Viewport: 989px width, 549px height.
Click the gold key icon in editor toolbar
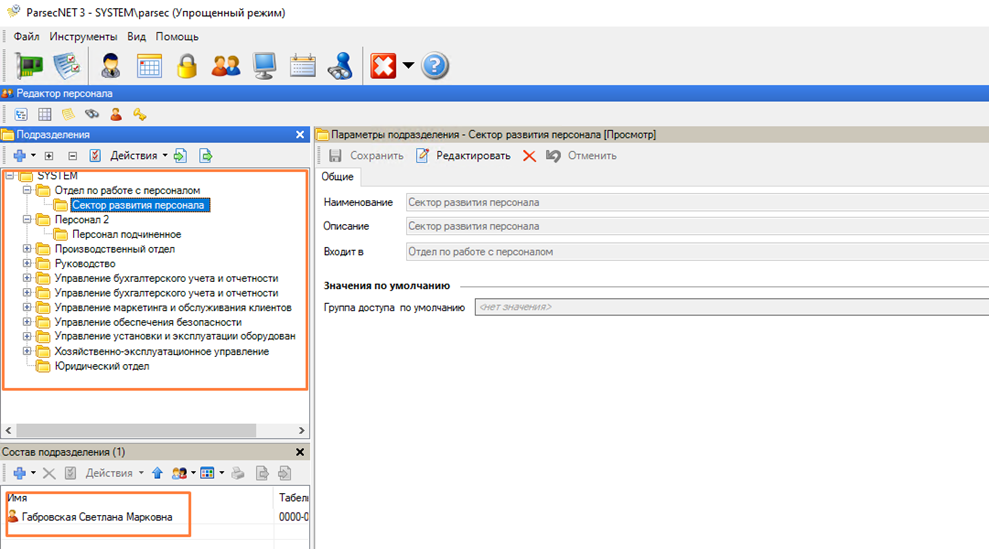[140, 114]
